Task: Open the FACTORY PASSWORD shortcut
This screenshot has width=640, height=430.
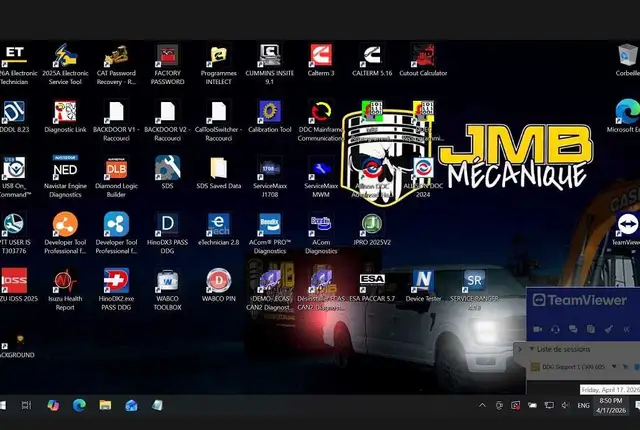Action: pyautogui.click(x=167, y=64)
